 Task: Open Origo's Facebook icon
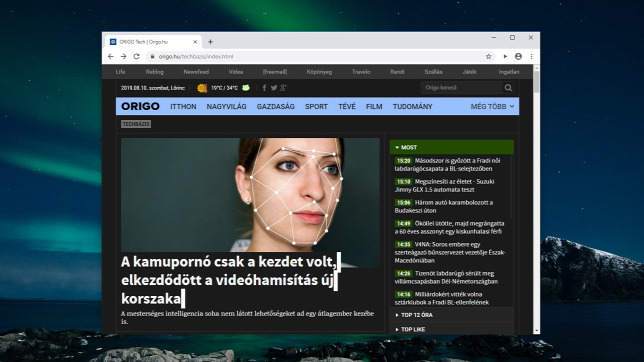[x=264, y=88]
